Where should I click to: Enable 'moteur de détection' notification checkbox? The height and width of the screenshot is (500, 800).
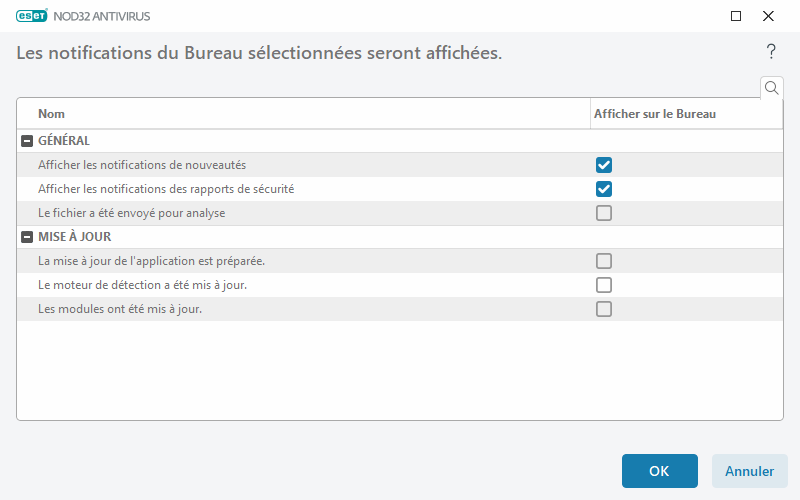[x=604, y=285]
